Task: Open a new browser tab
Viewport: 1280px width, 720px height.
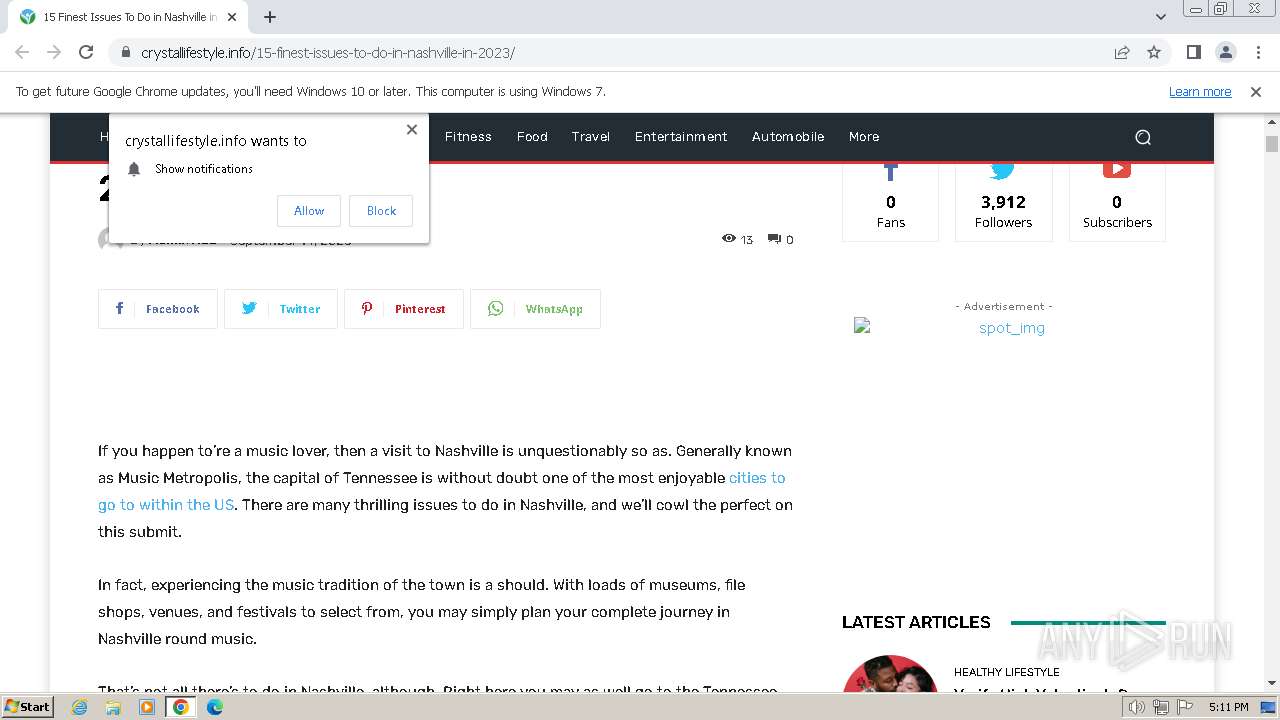Action: tap(270, 17)
